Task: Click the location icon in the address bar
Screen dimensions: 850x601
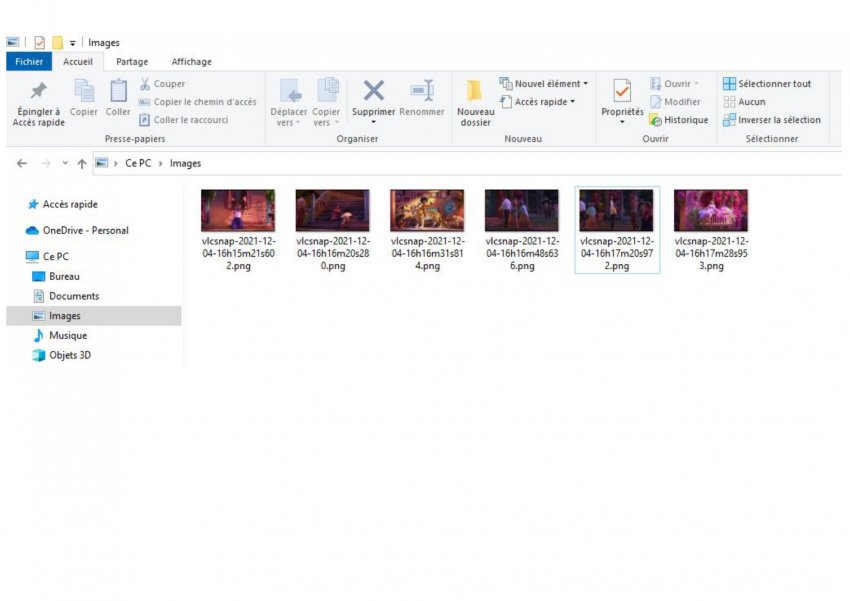Action: click(x=101, y=163)
